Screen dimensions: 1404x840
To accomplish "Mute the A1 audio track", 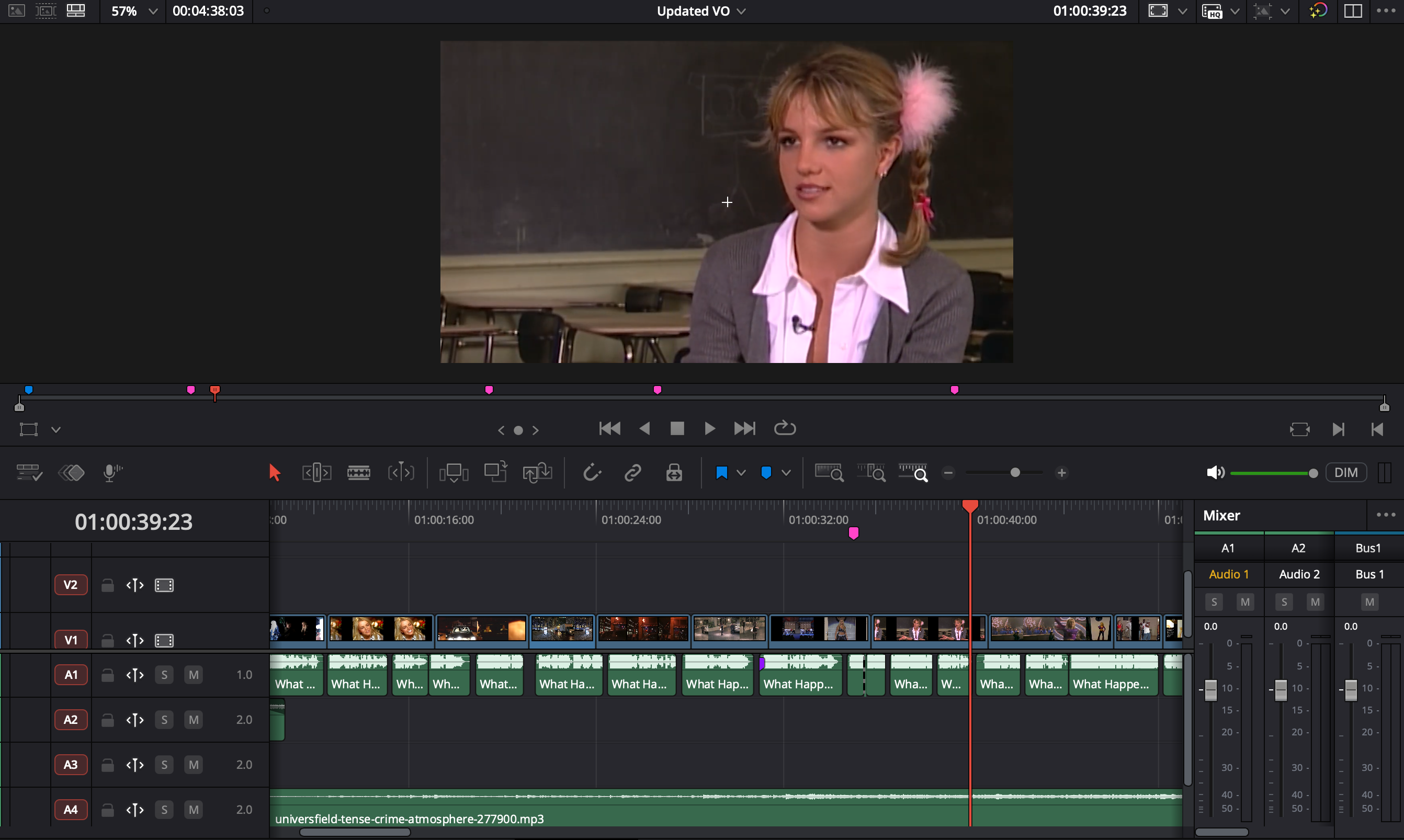I will (x=194, y=675).
